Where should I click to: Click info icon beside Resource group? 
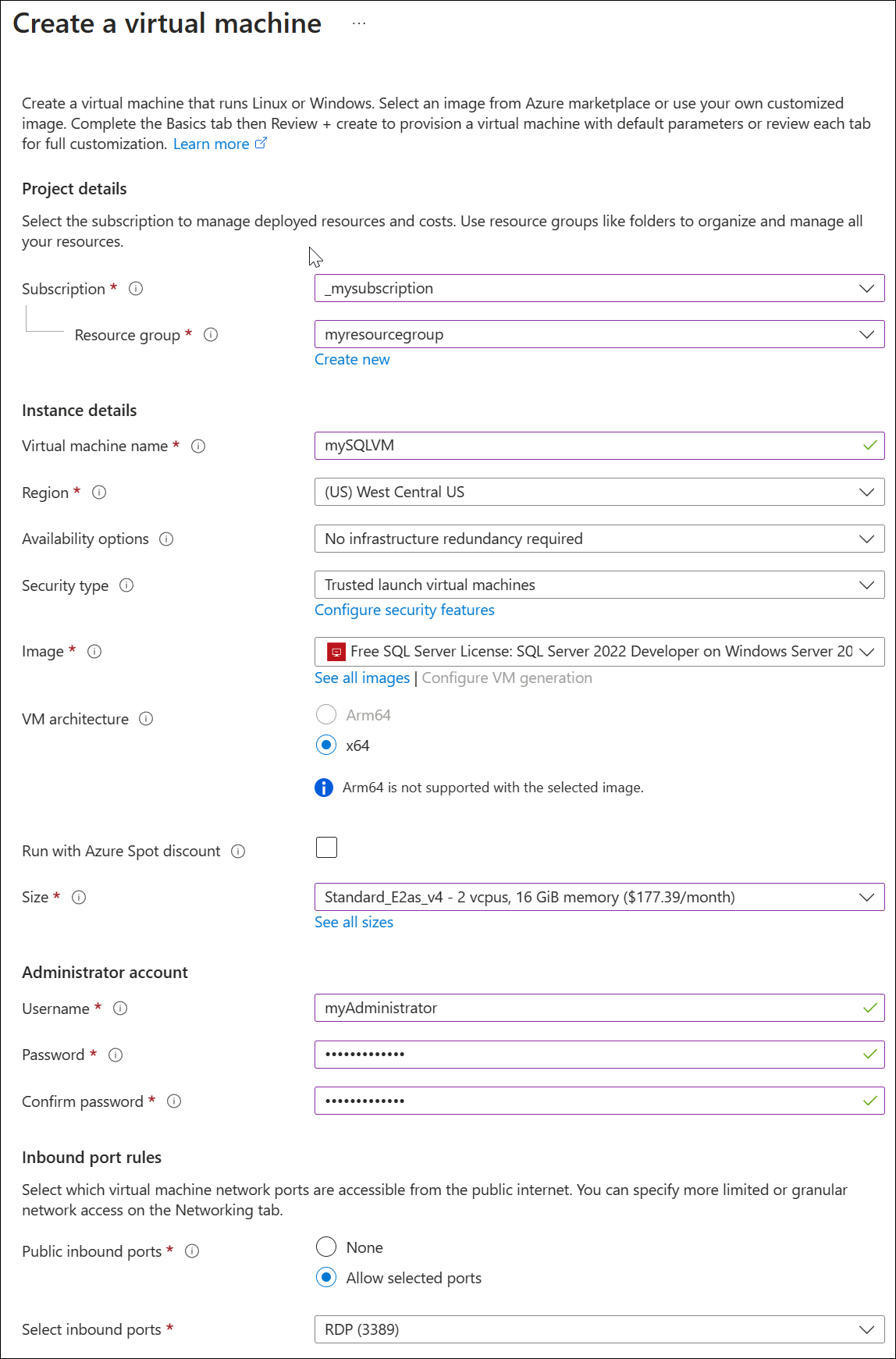211,335
